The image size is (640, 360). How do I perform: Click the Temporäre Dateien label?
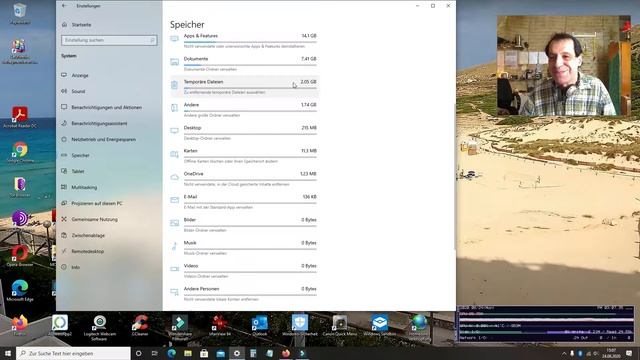203,82
